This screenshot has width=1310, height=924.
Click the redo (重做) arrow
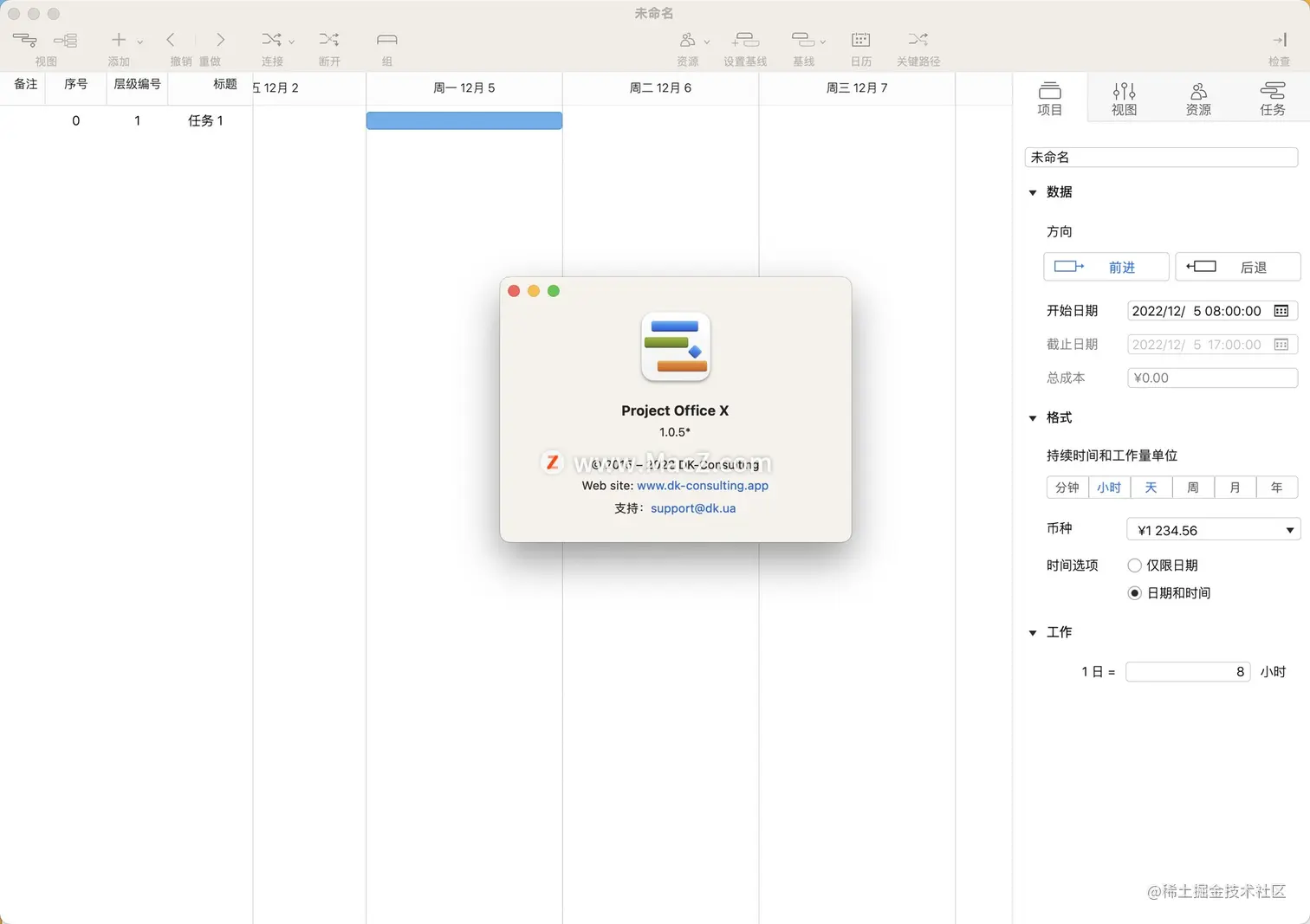tap(220, 40)
